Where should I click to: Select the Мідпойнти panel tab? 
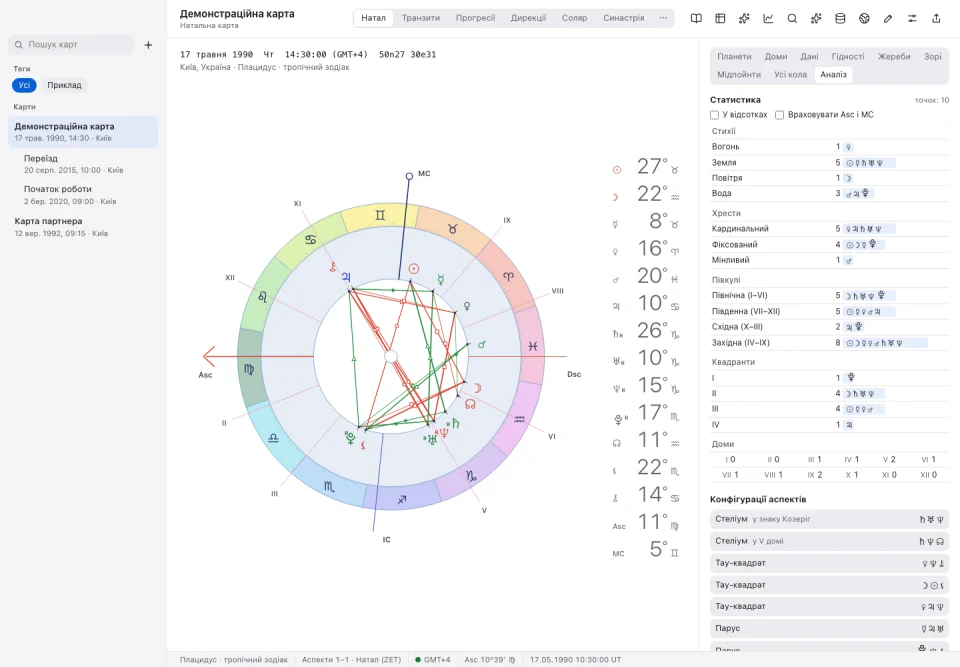(739, 75)
